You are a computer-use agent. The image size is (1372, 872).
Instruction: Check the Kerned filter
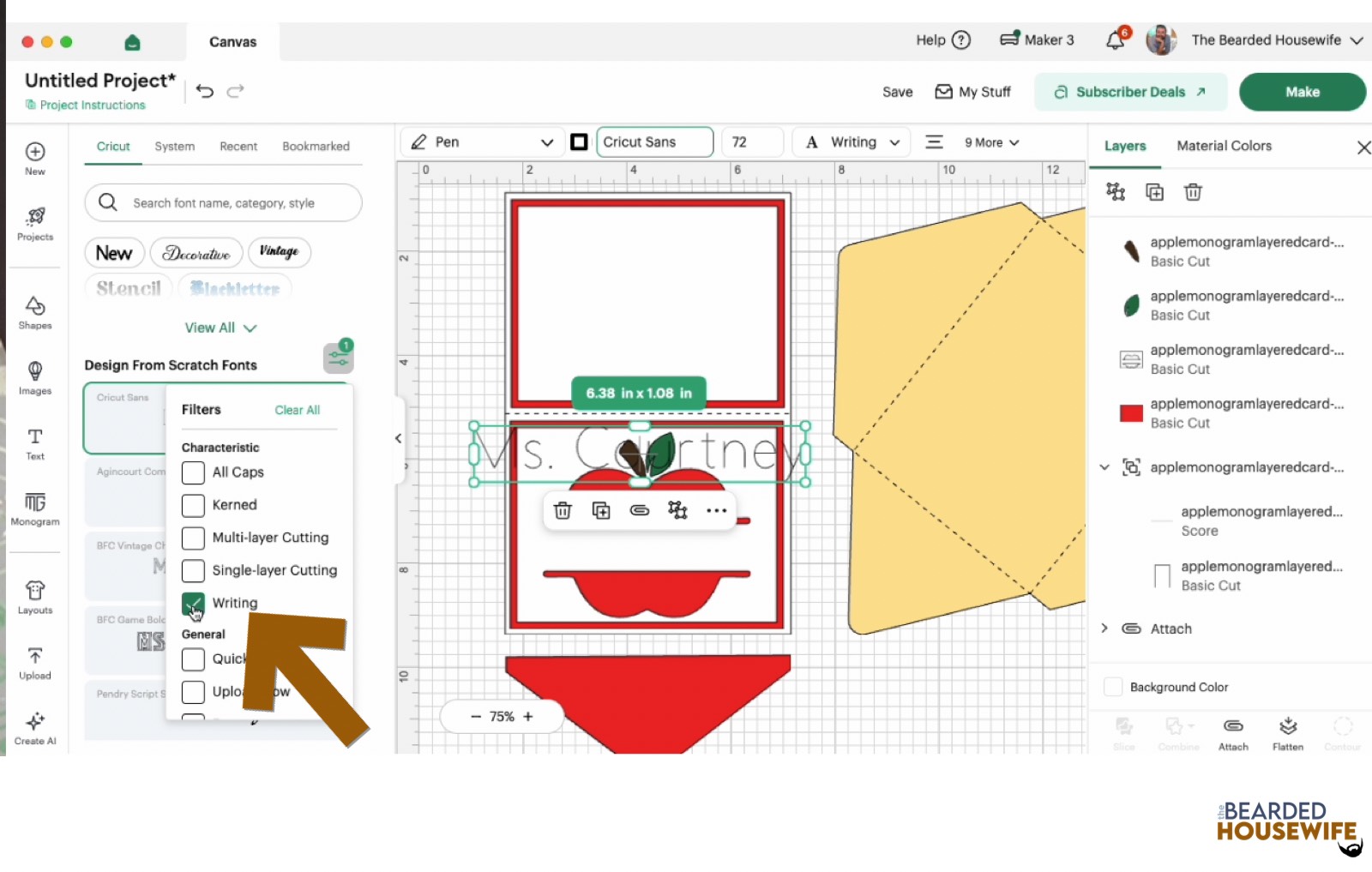pos(194,505)
